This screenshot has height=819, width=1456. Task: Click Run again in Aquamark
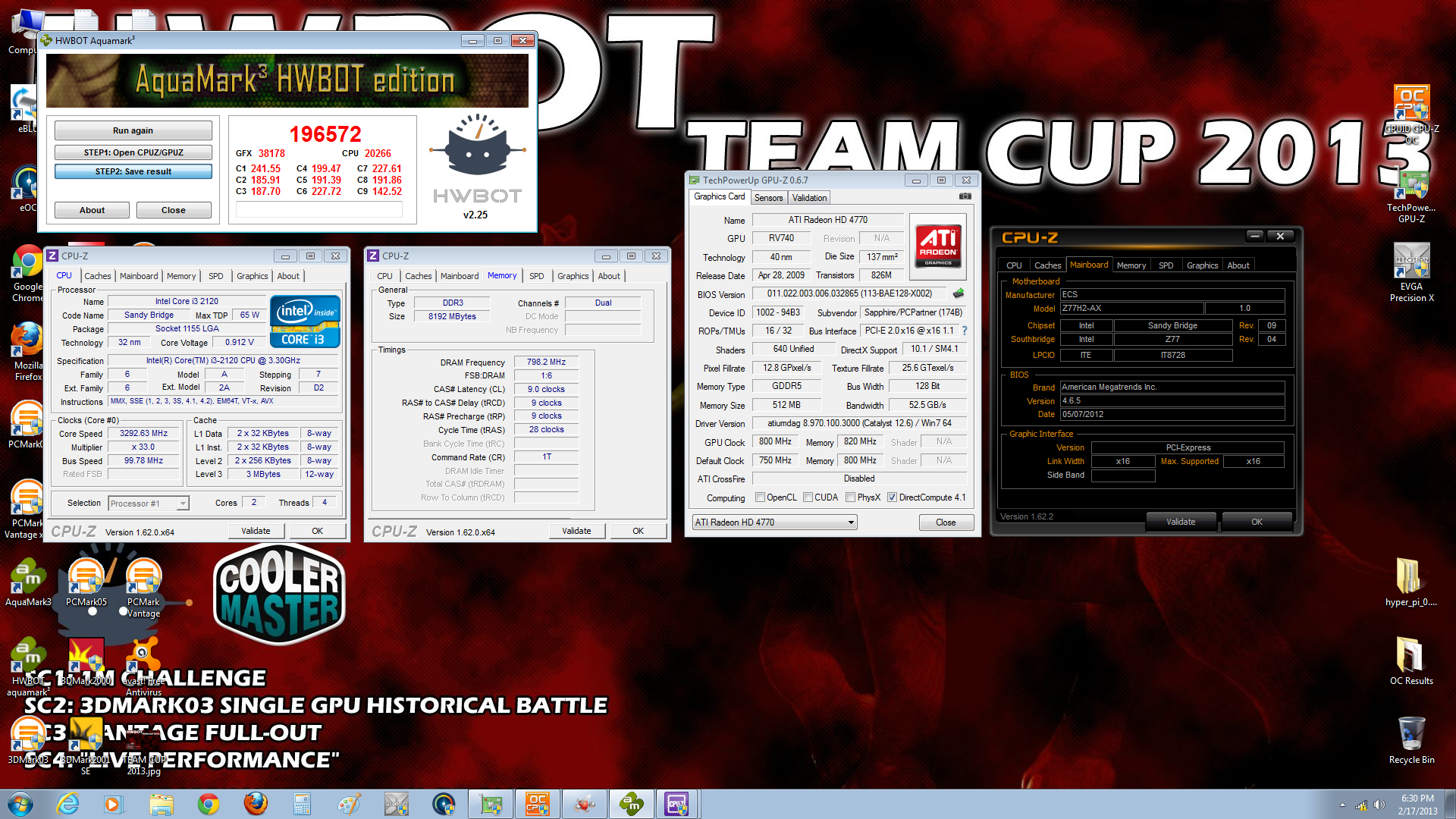coord(133,130)
